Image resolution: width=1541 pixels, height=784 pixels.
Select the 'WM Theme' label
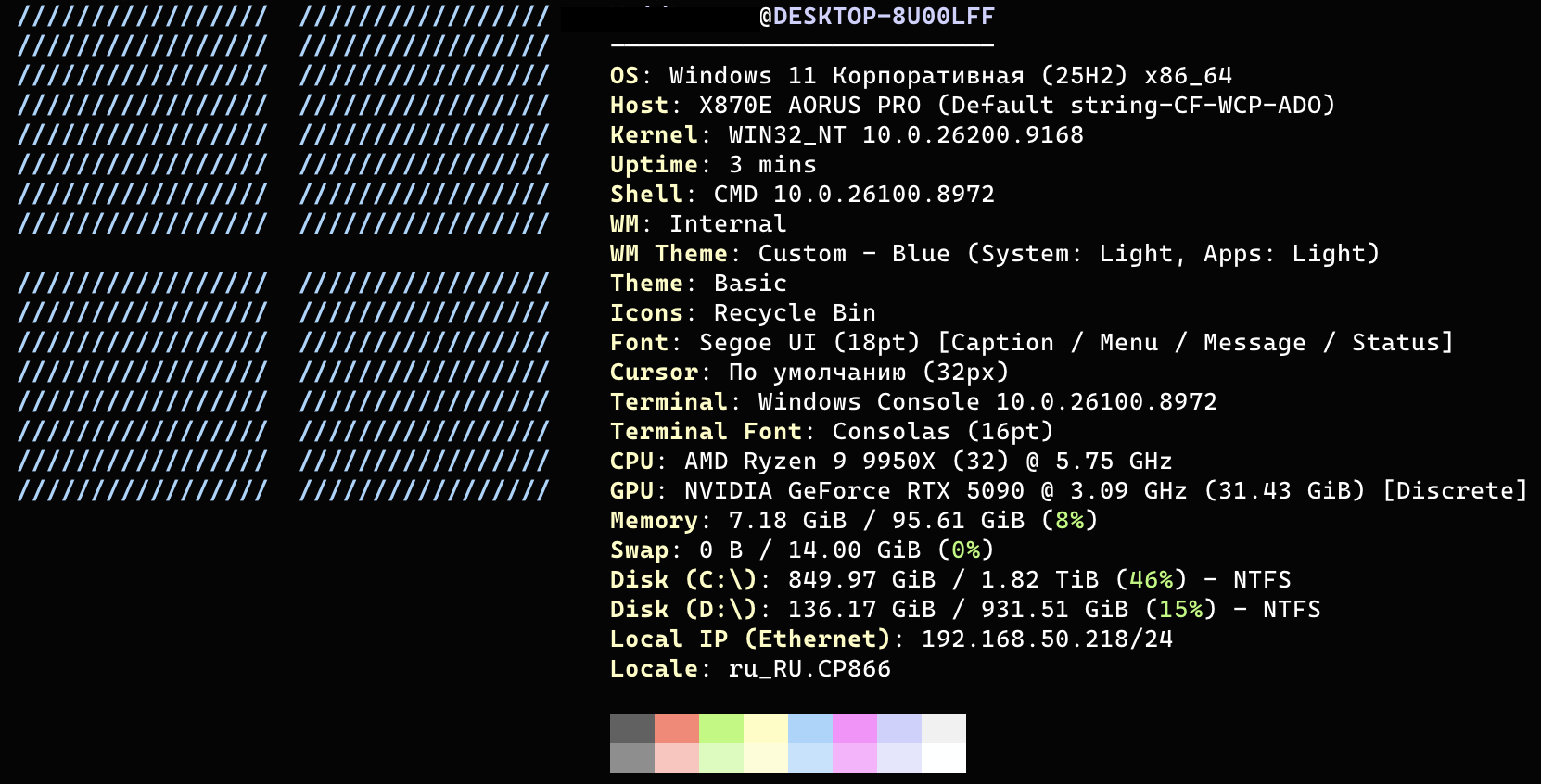pos(669,254)
